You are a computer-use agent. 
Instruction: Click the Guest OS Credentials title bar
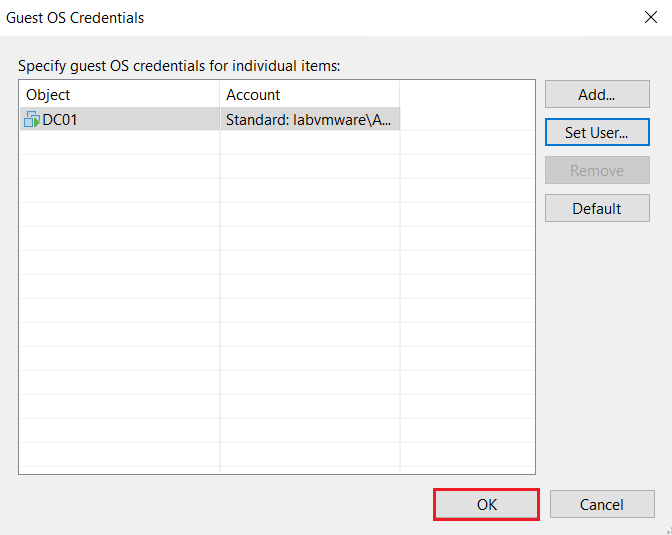[x=300, y=17]
